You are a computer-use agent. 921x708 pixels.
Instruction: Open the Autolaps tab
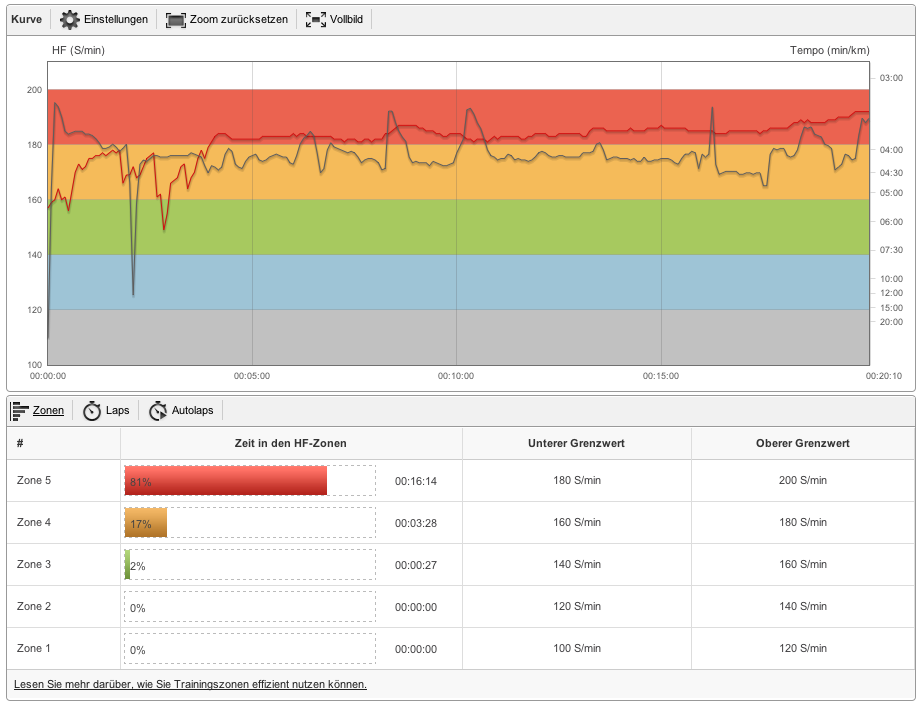(x=193, y=410)
